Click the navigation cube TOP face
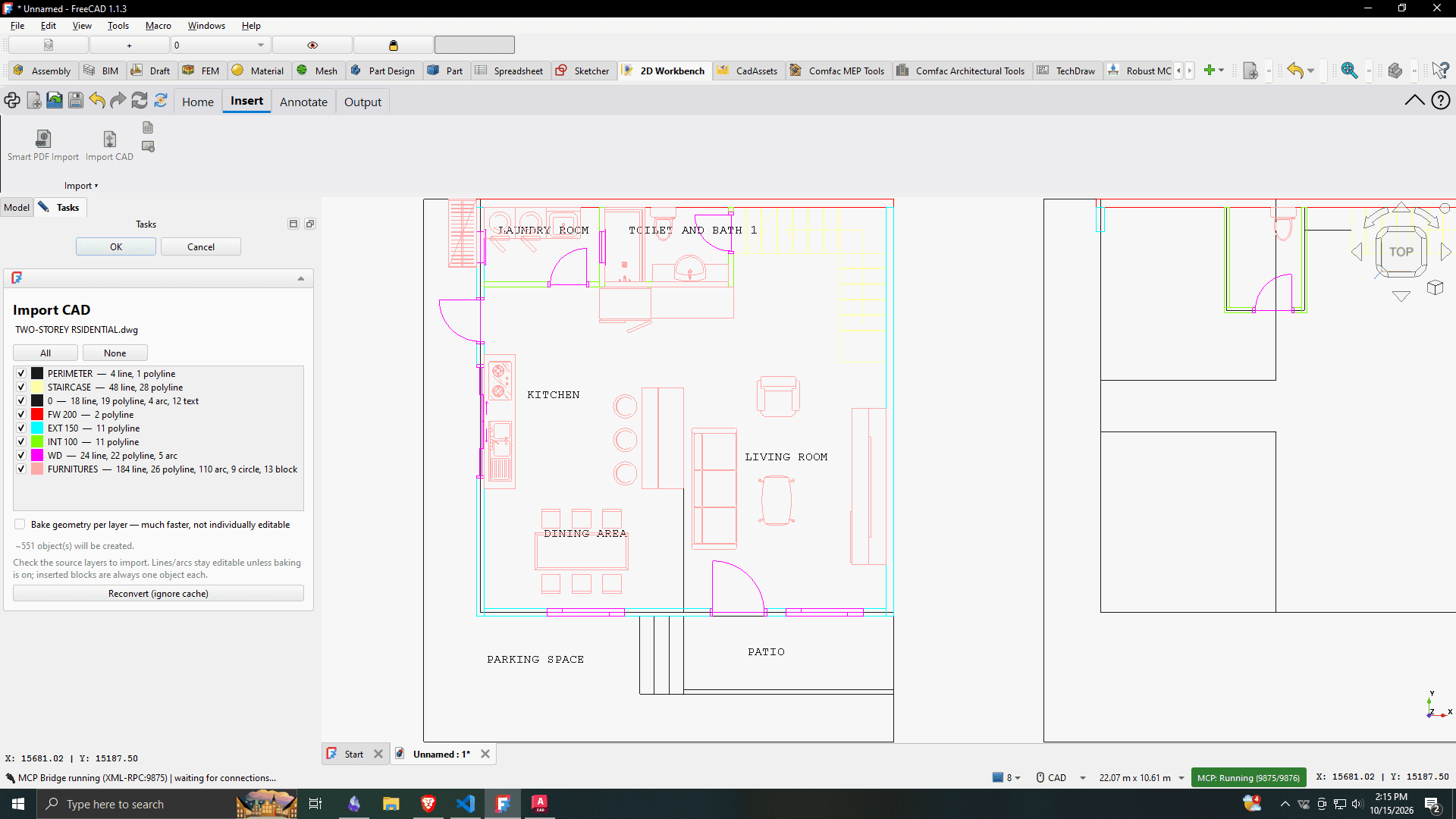The width and height of the screenshot is (1456, 819). [x=1401, y=252]
